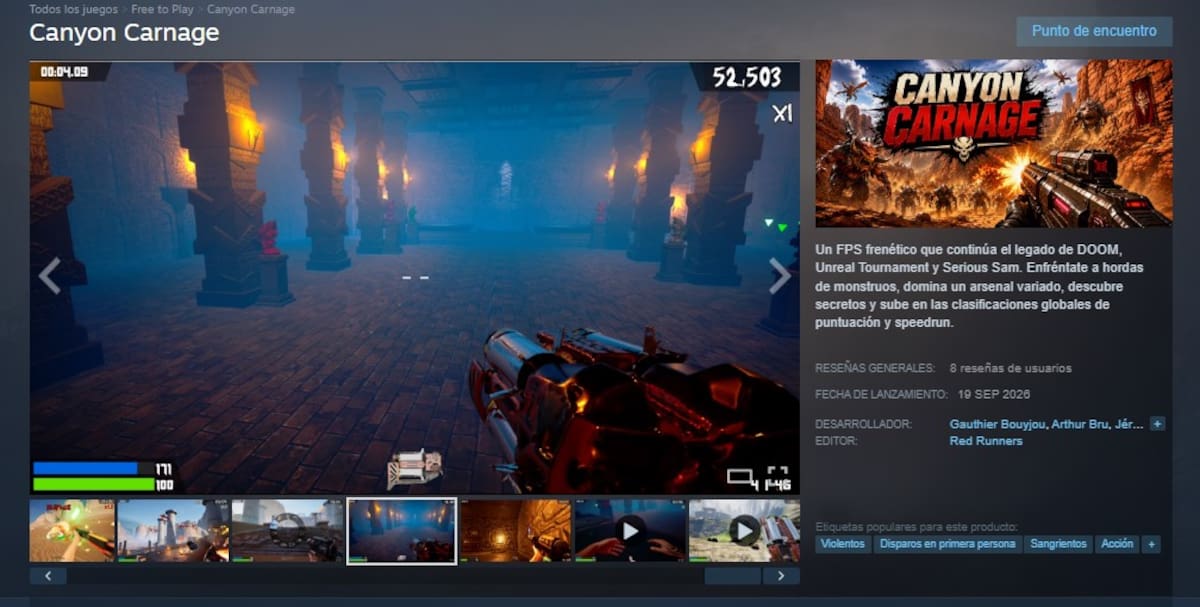Click the main dungeon screenshot image
Image resolution: width=1200 pixels, height=607 pixels.
[414, 278]
